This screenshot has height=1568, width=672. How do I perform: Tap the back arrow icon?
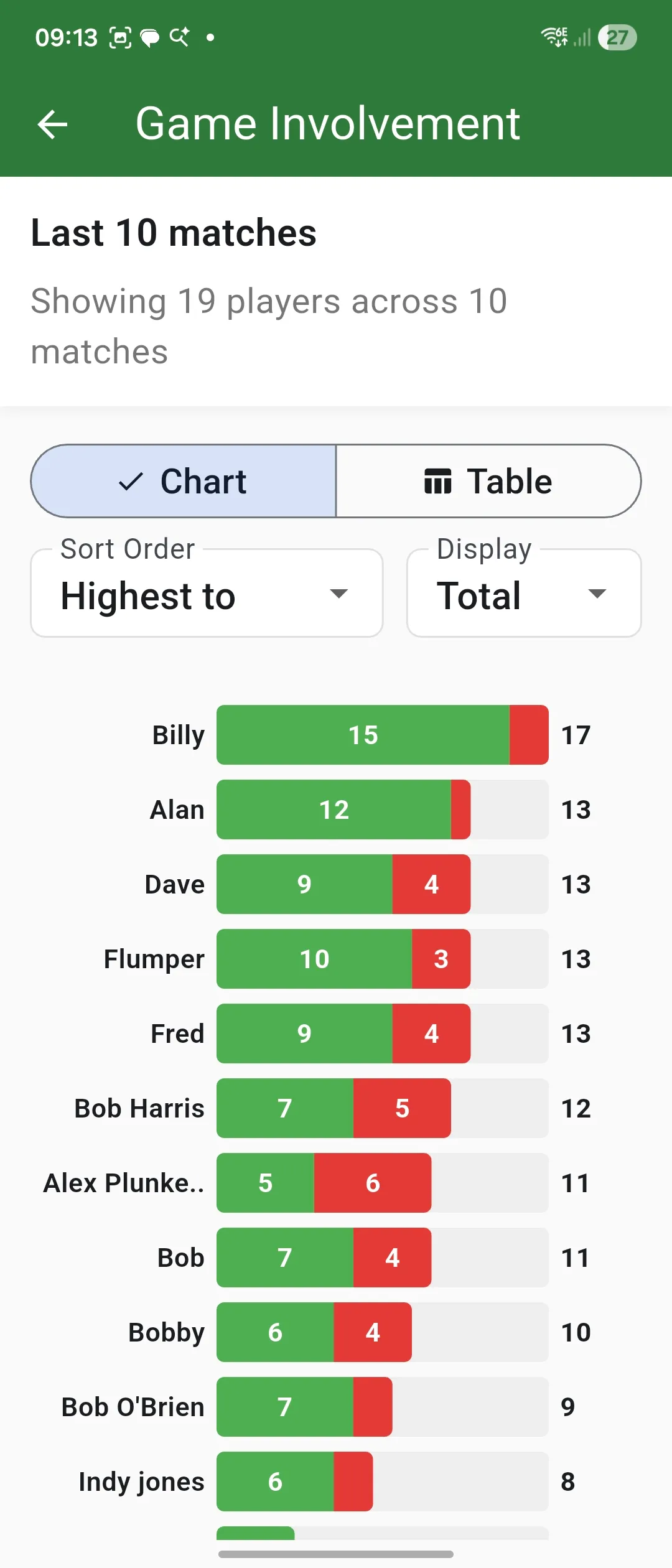(x=52, y=124)
